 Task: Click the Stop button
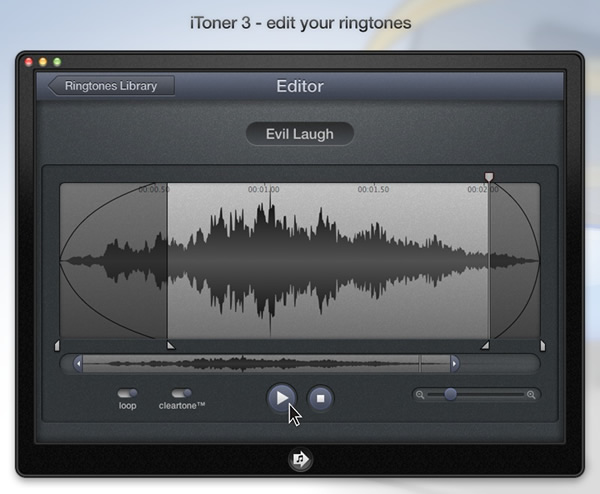pos(321,398)
